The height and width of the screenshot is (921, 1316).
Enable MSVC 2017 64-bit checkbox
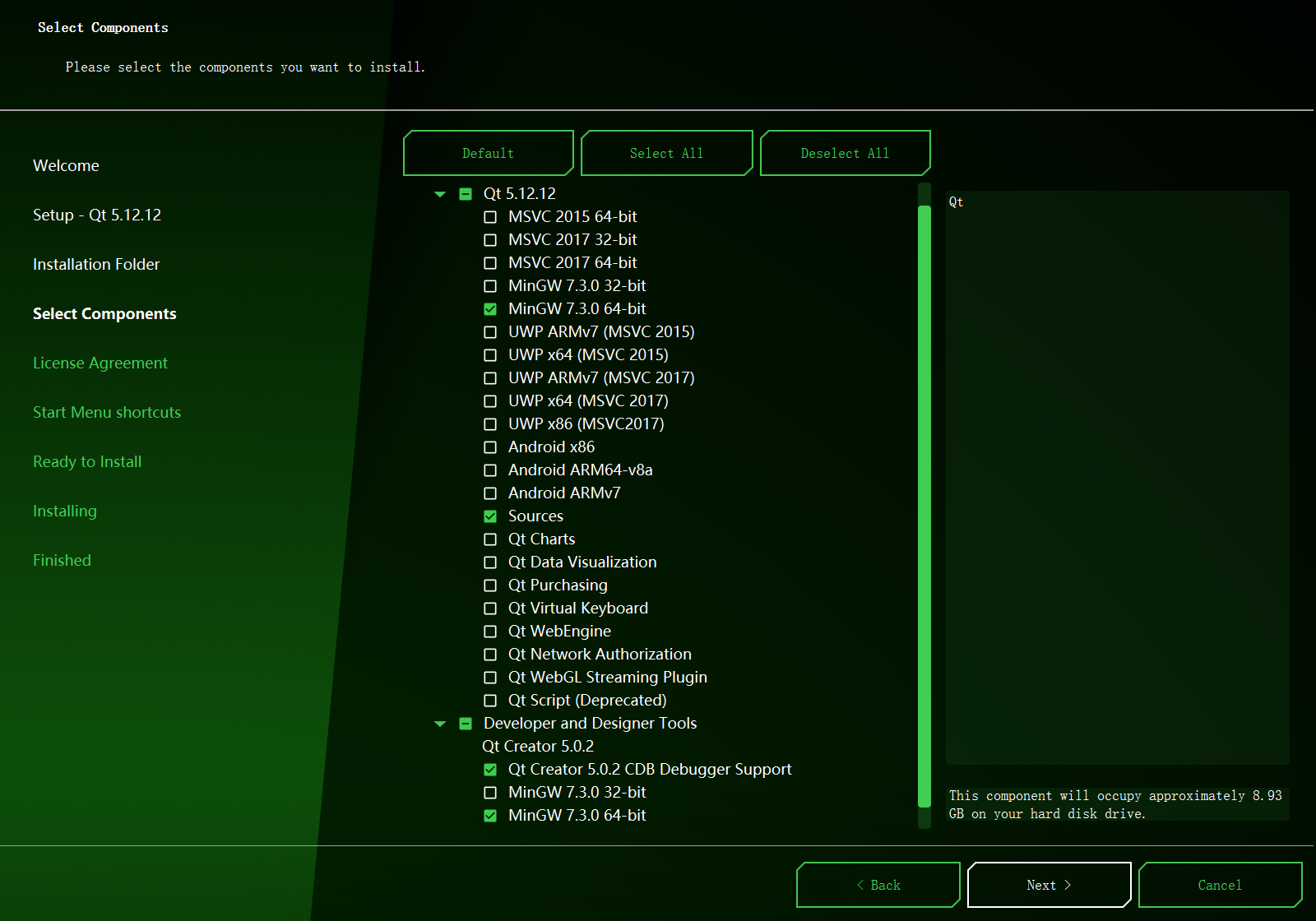coord(490,263)
